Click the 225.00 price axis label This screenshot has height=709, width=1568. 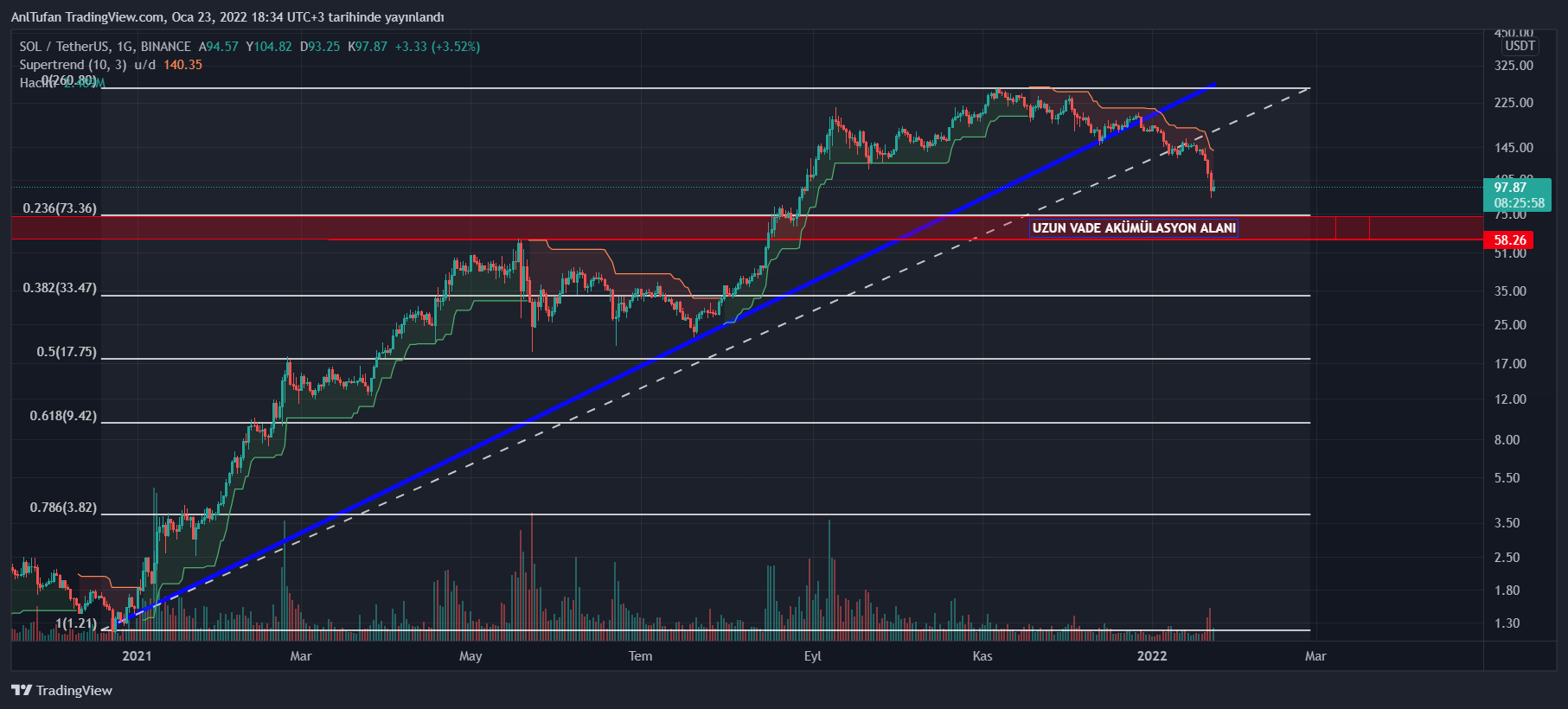click(x=1514, y=103)
